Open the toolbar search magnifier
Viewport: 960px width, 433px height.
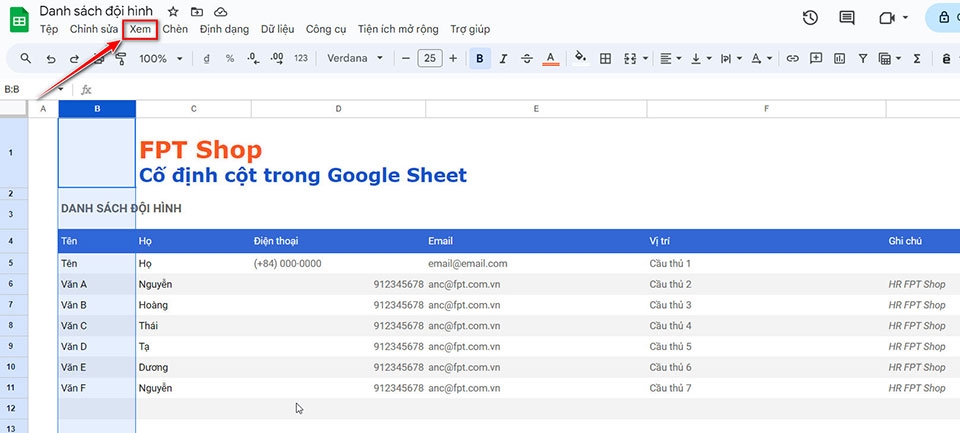[x=26, y=58]
